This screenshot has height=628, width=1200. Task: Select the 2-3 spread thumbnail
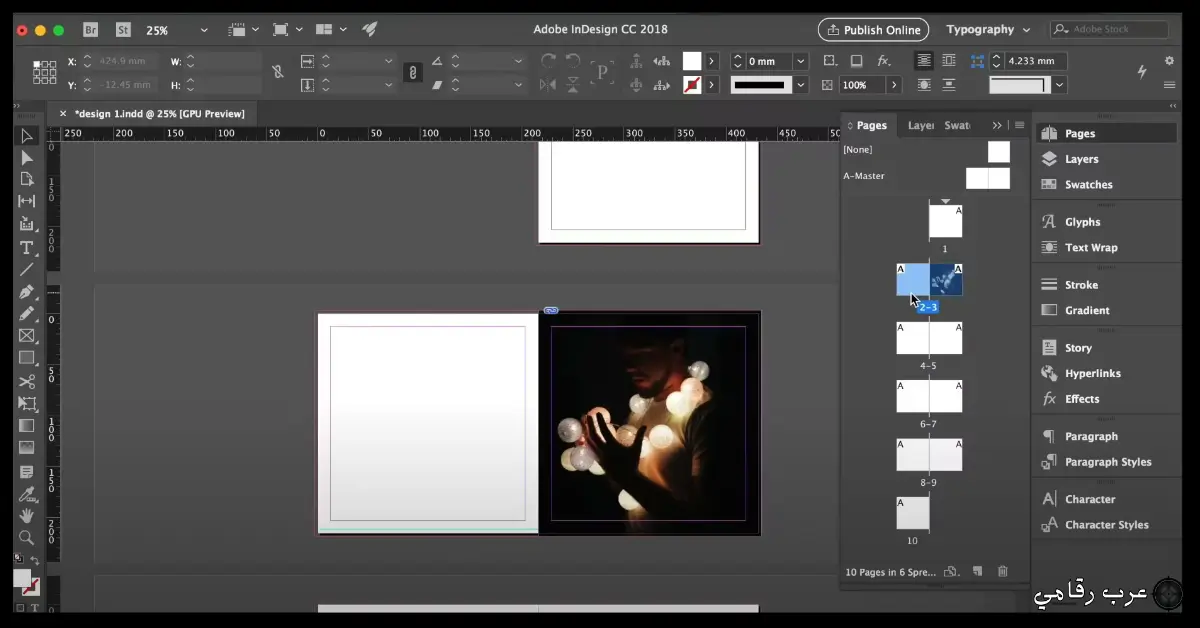point(928,280)
